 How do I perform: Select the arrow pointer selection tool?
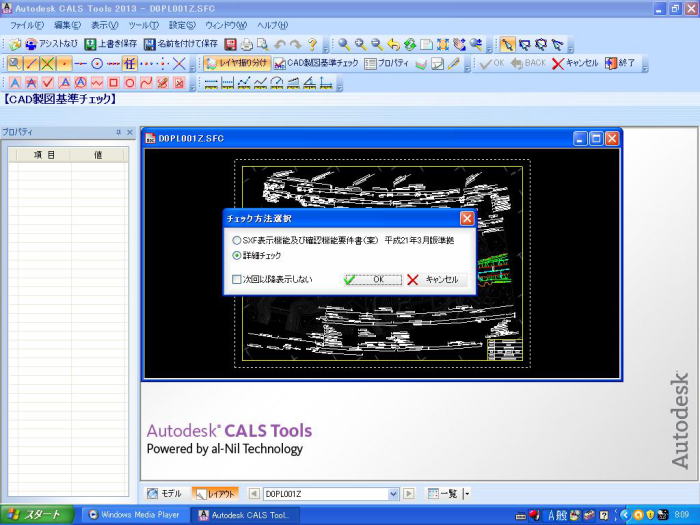(507, 44)
